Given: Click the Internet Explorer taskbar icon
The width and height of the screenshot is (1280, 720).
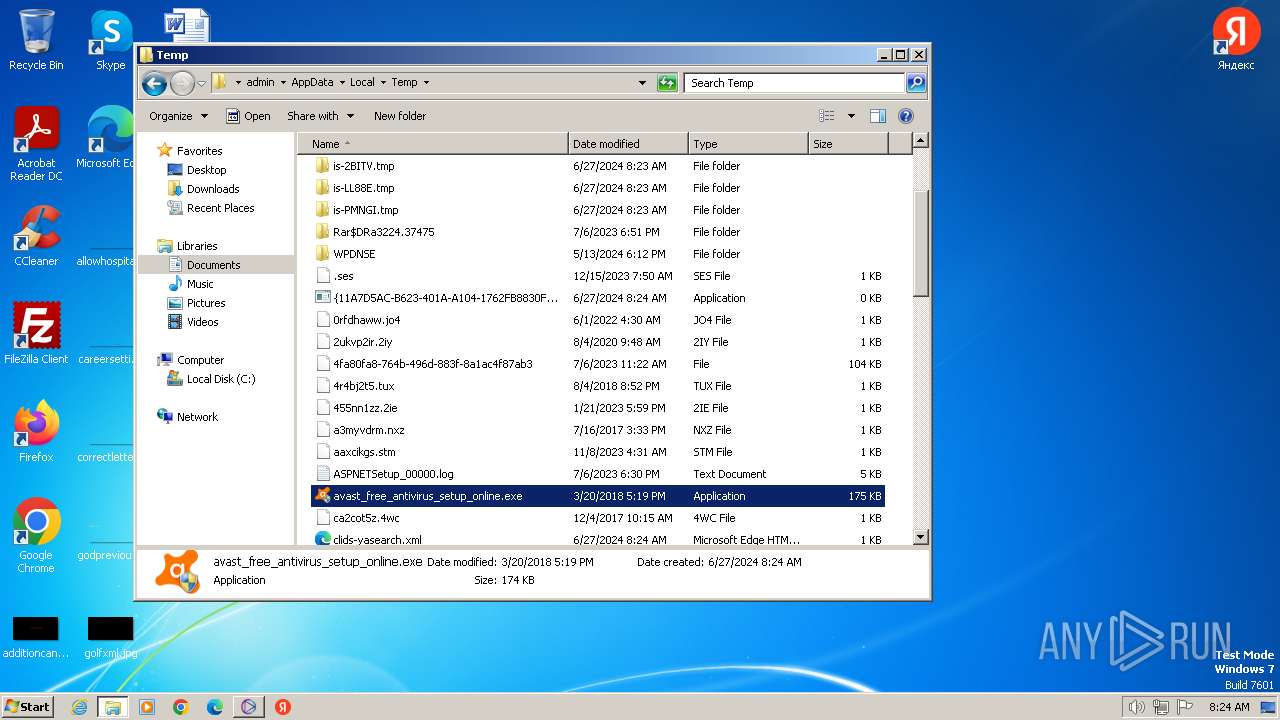Looking at the screenshot, I should (79, 707).
